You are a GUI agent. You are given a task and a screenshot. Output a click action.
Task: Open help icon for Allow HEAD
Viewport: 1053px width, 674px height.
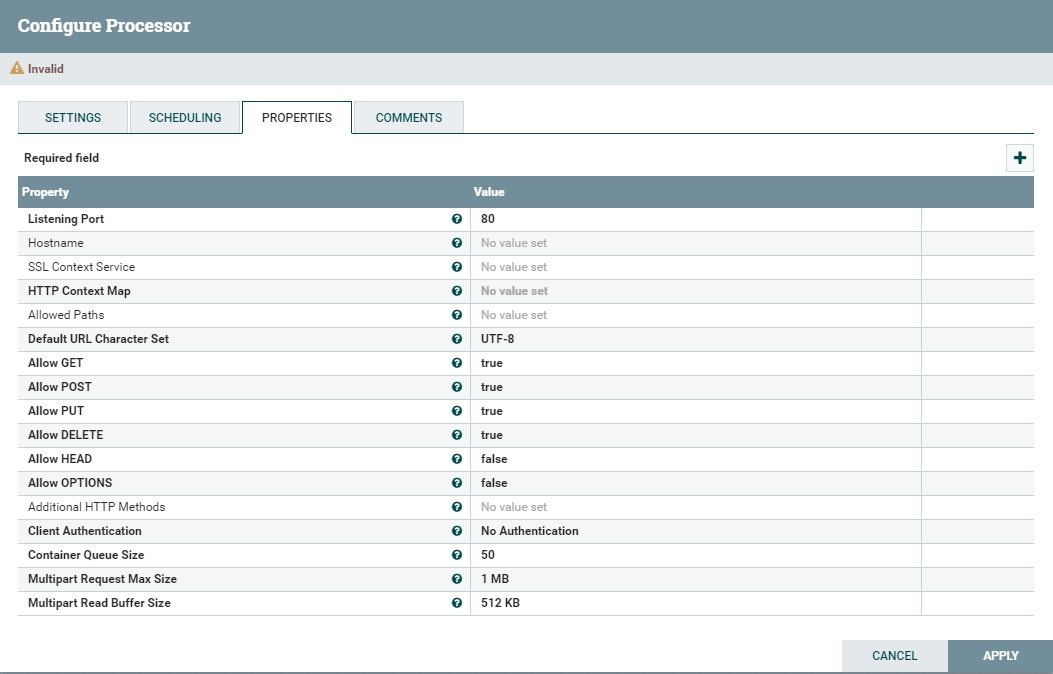(457, 459)
